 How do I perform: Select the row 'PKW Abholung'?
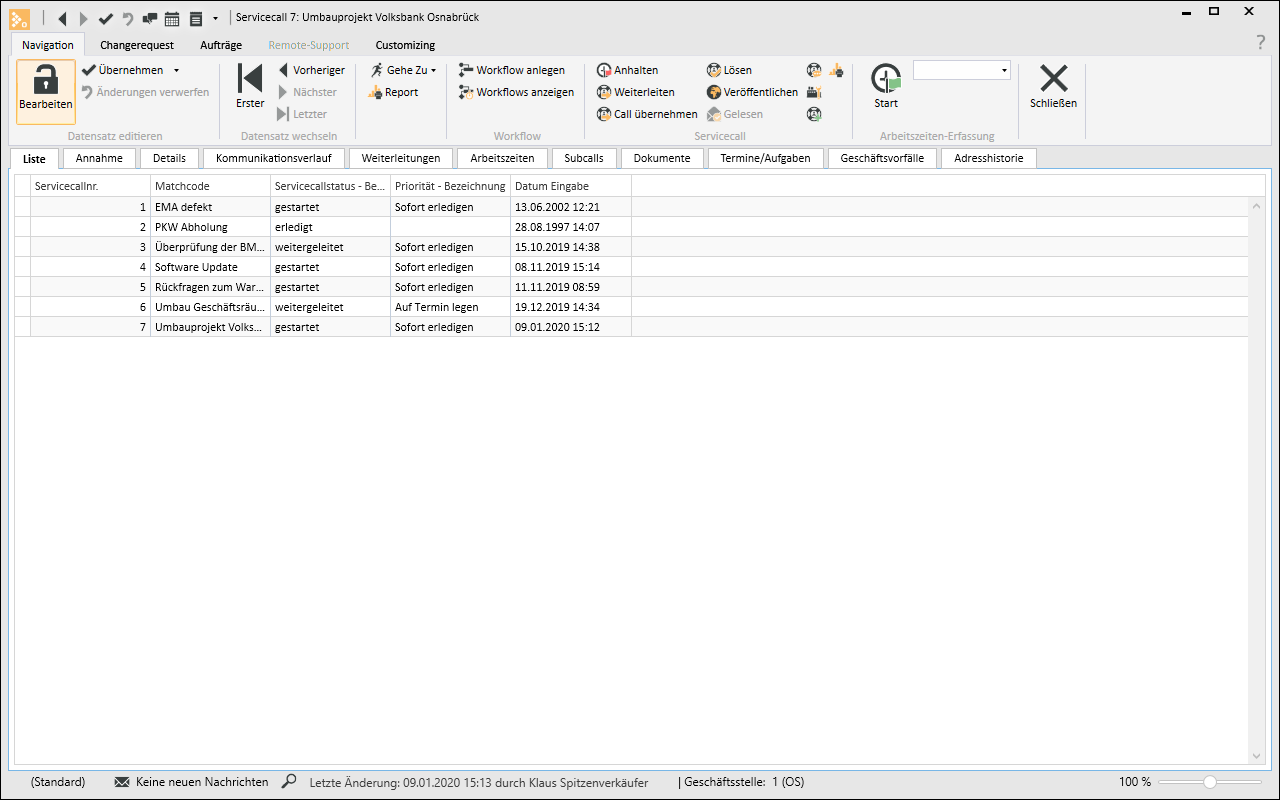(x=631, y=227)
